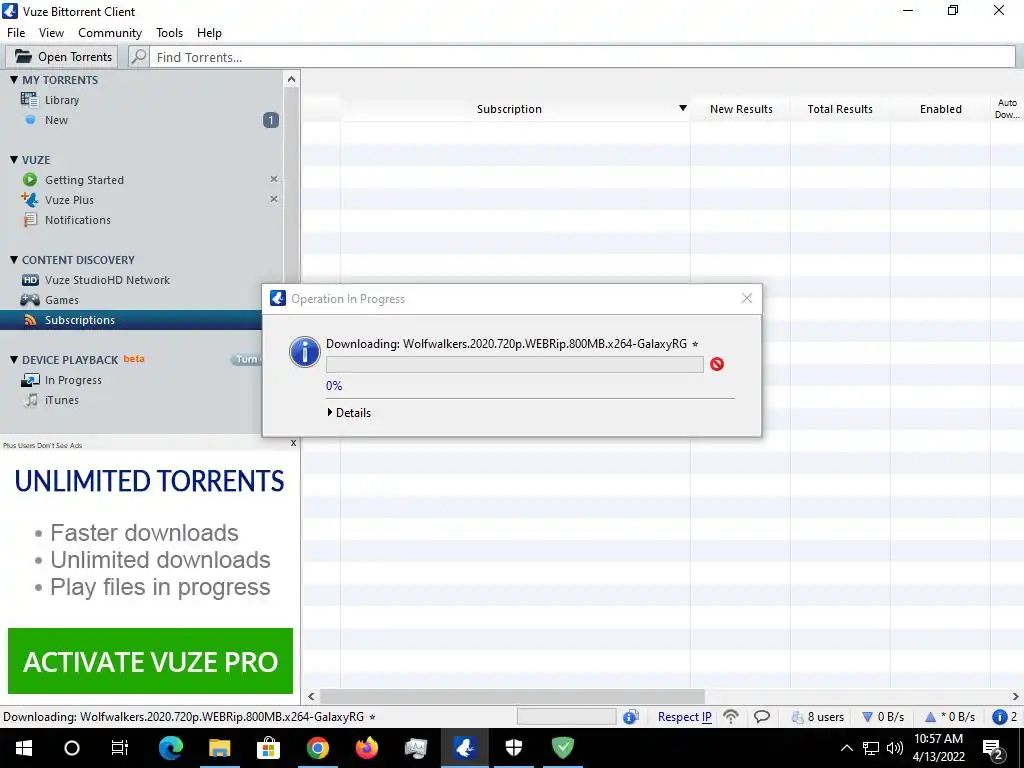Open the Library sidebar item
The width and height of the screenshot is (1024, 768).
[x=61, y=100]
